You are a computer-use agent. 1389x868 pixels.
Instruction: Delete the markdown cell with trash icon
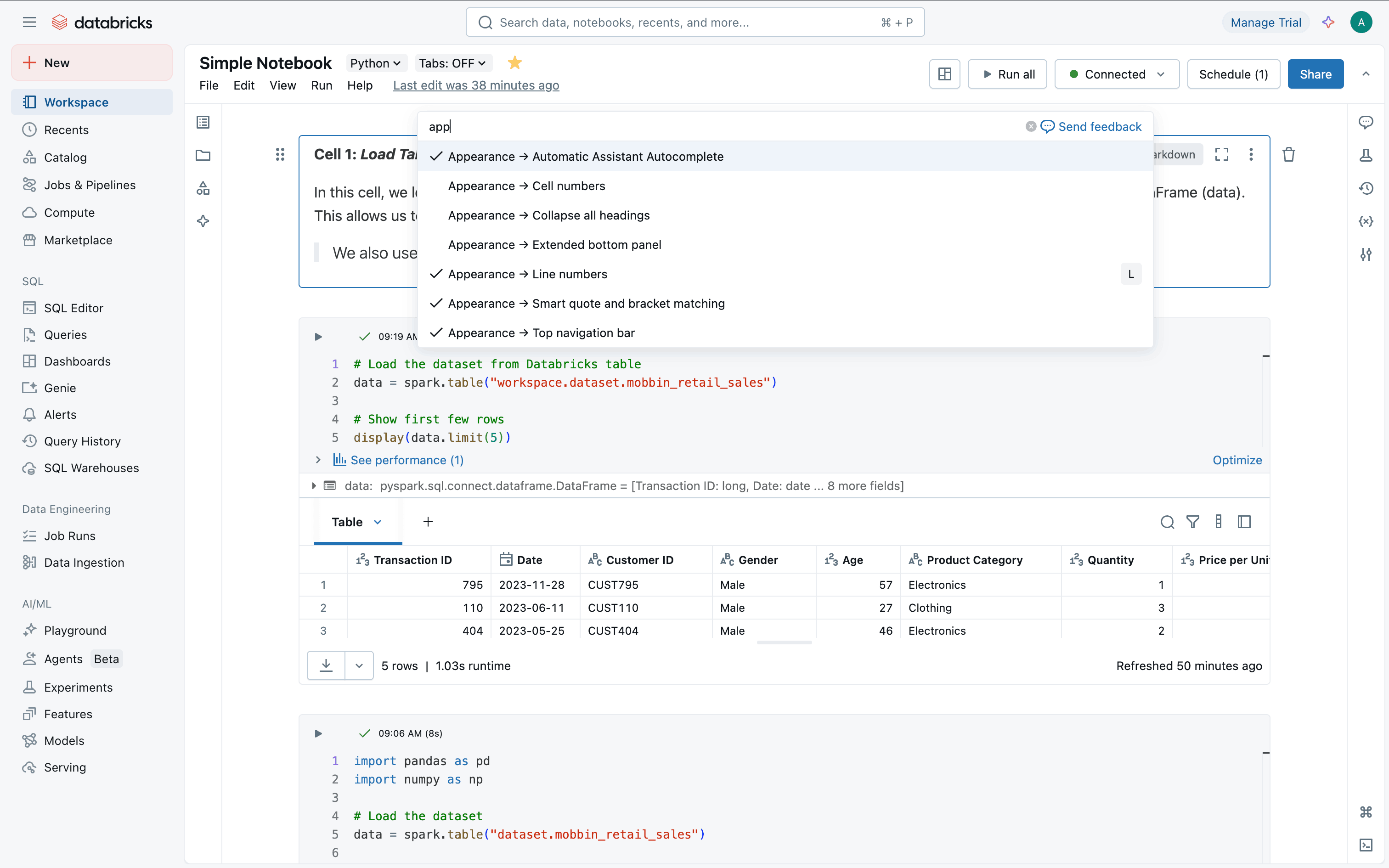1288,154
